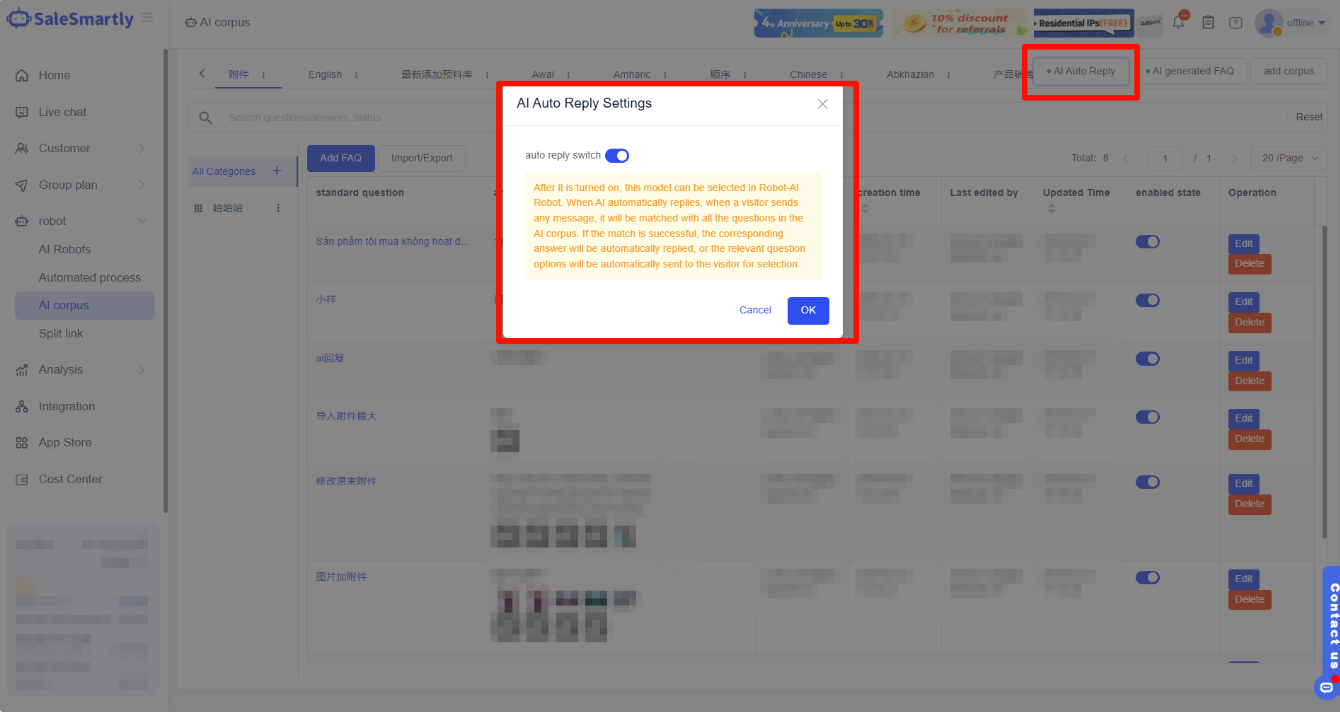Screen dimensions: 1340x712
Task: Toggle the auto reply switch
Action: [617, 155]
